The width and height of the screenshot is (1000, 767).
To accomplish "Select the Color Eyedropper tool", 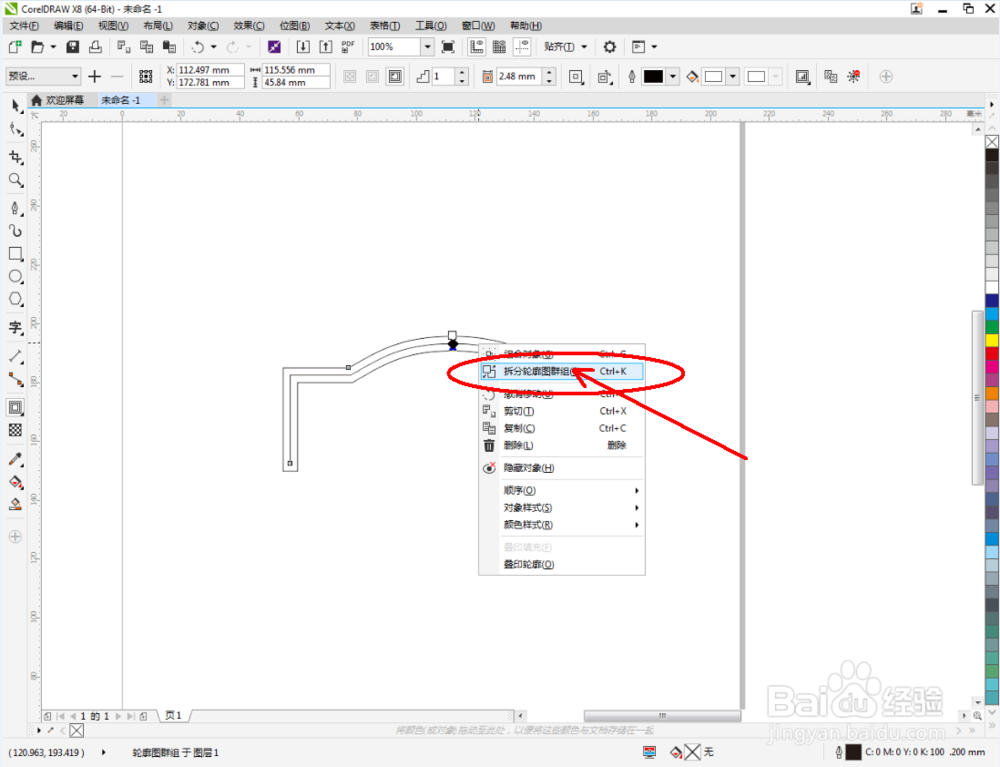I will [x=16, y=459].
